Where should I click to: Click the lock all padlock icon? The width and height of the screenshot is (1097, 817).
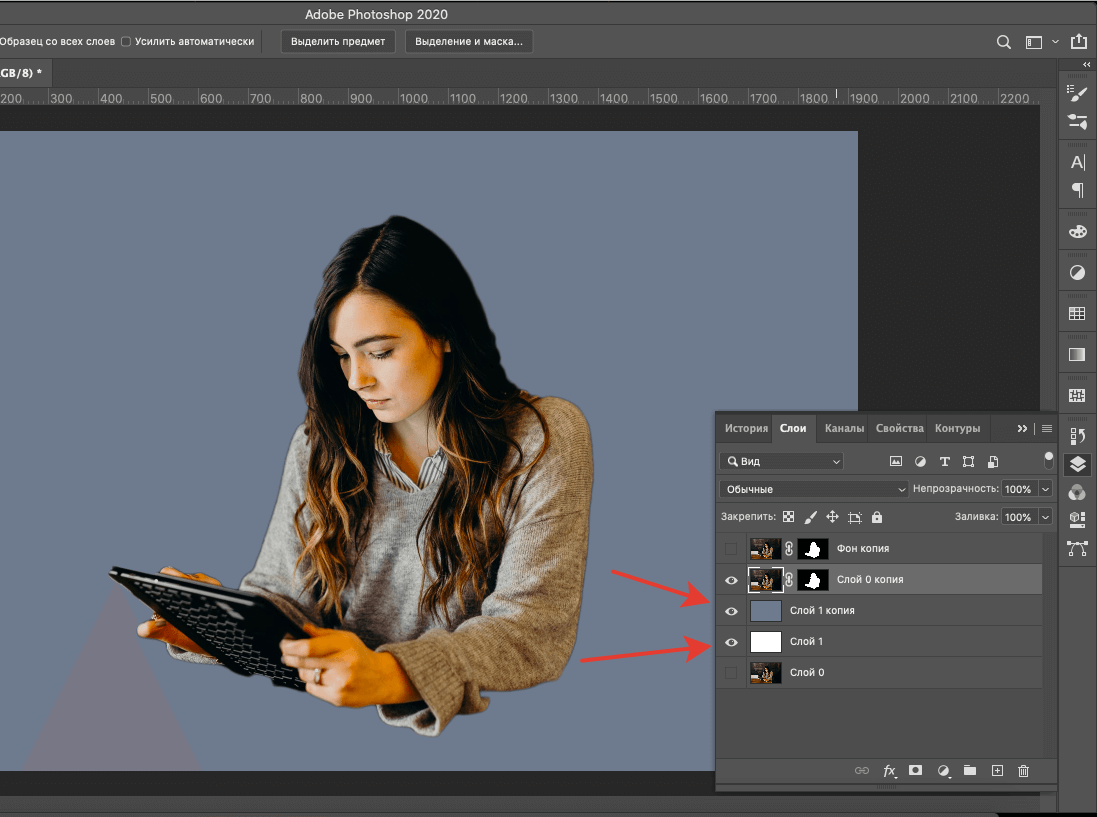[x=877, y=517]
